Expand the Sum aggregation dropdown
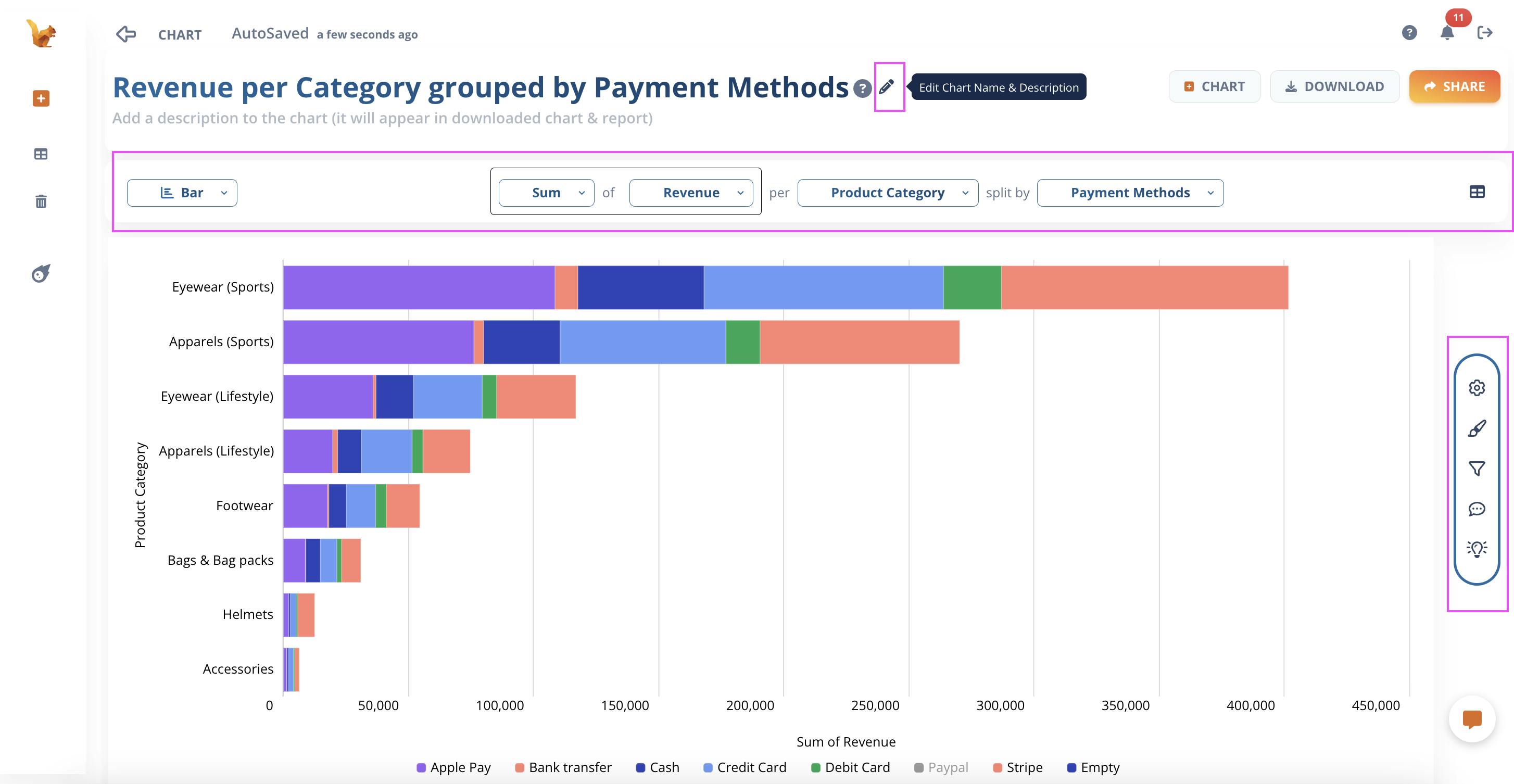The image size is (1514, 784). click(546, 192)
